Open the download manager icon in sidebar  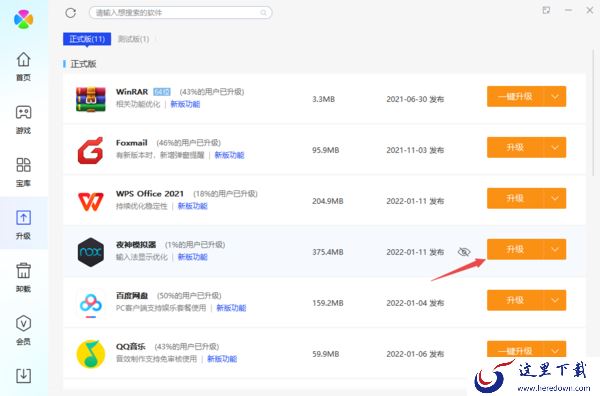23,375
